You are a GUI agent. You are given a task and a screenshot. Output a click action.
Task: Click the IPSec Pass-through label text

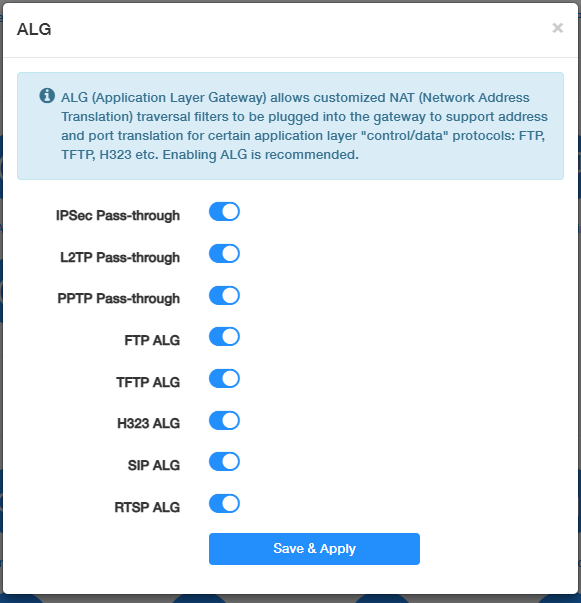118,216
